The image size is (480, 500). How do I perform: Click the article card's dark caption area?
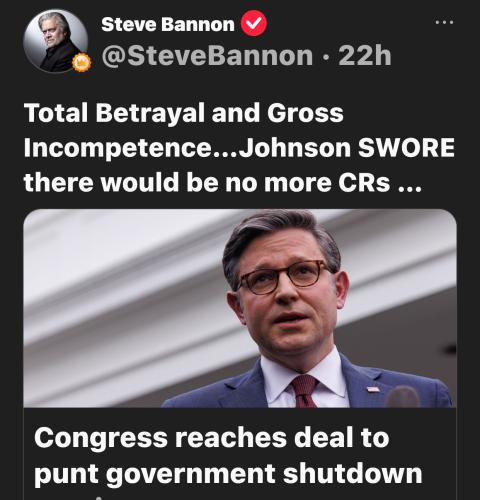coord(240,454)
